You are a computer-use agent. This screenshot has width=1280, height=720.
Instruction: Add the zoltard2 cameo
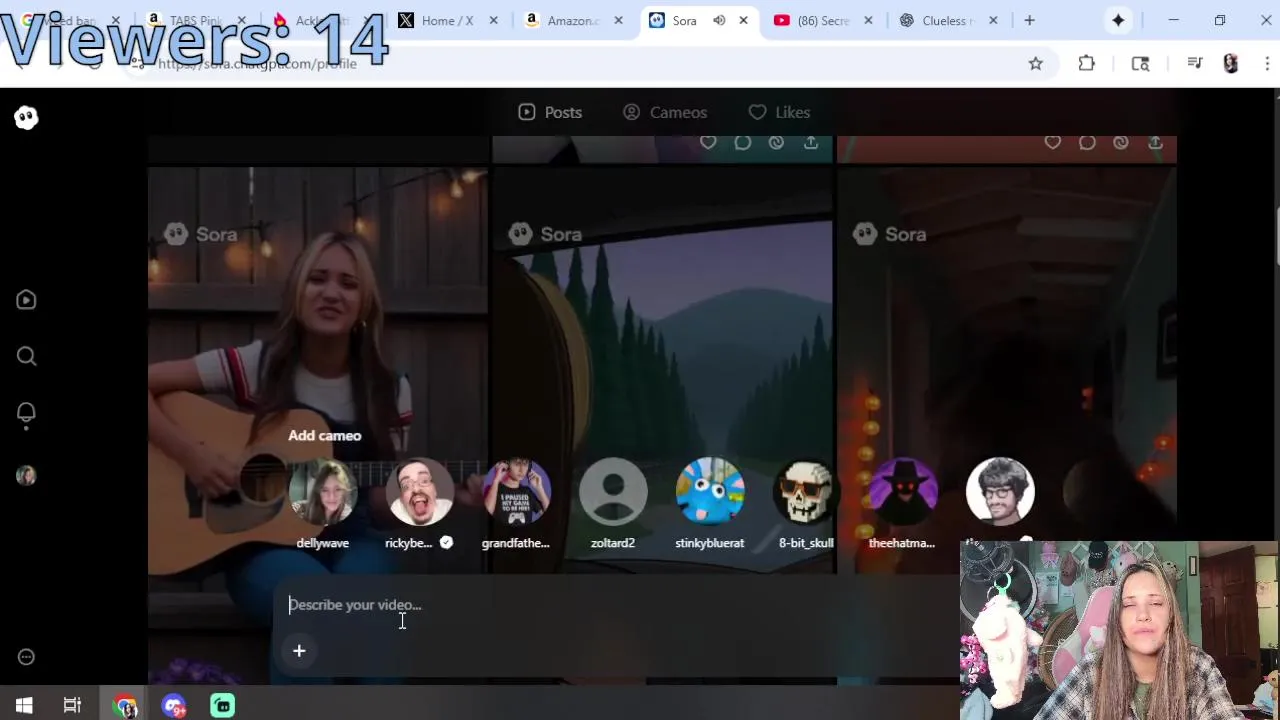[x=613, y=504]
